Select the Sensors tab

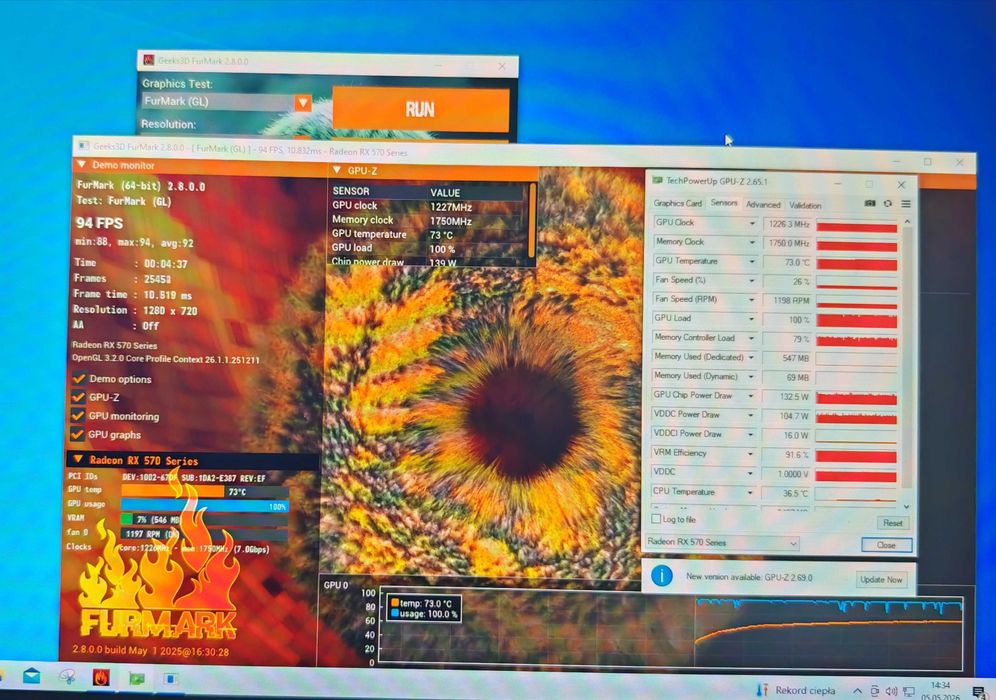point(723,203)
